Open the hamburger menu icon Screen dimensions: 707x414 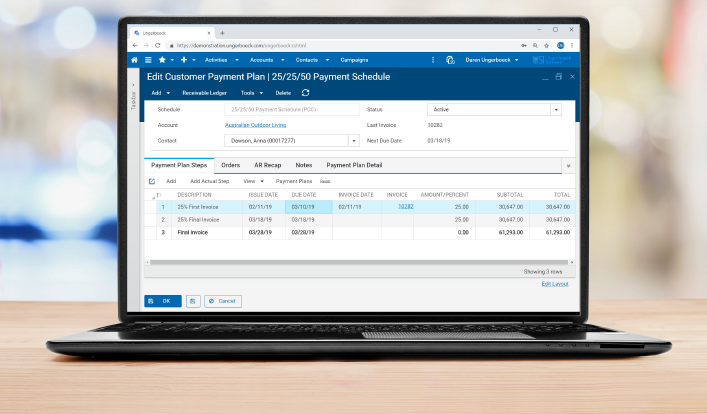(x=148, y=60)
